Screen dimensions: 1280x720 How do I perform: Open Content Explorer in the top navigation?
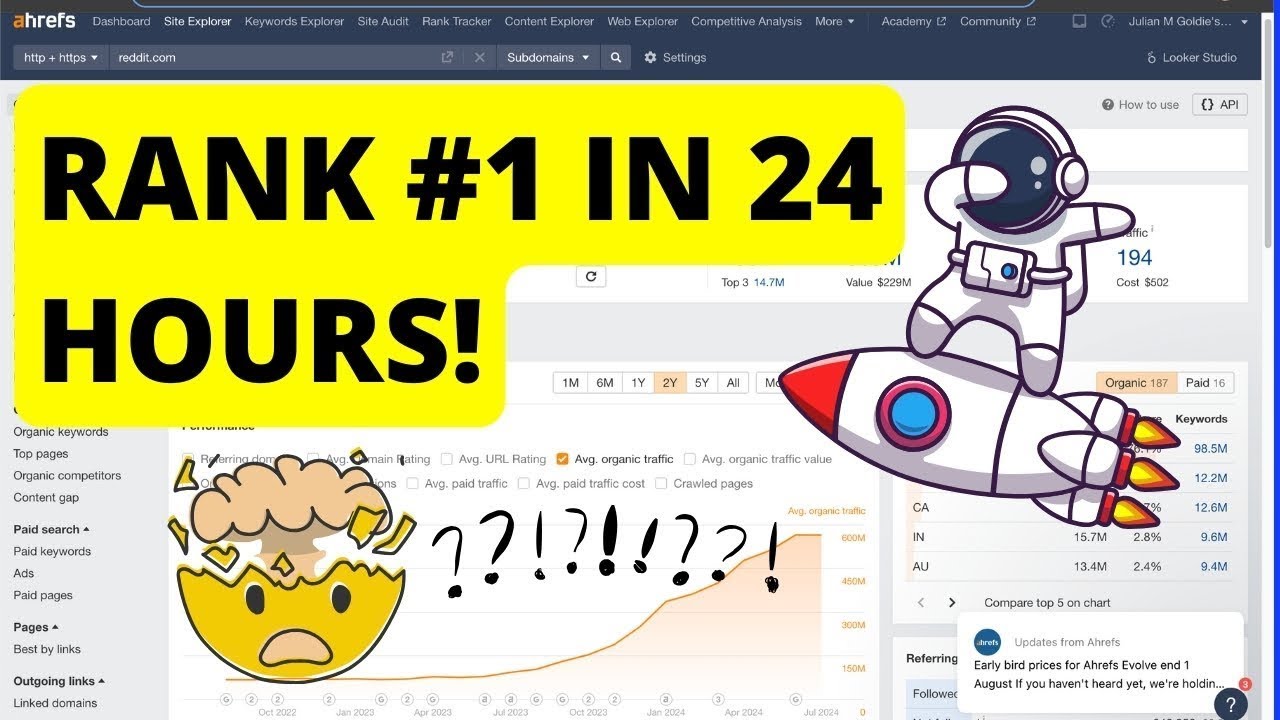[549, 21]
